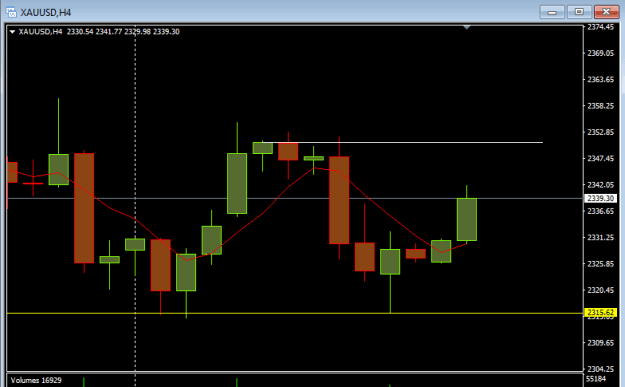Click the 55184 volume scale value
Viewport: 625px width, 387px height.
596,379
